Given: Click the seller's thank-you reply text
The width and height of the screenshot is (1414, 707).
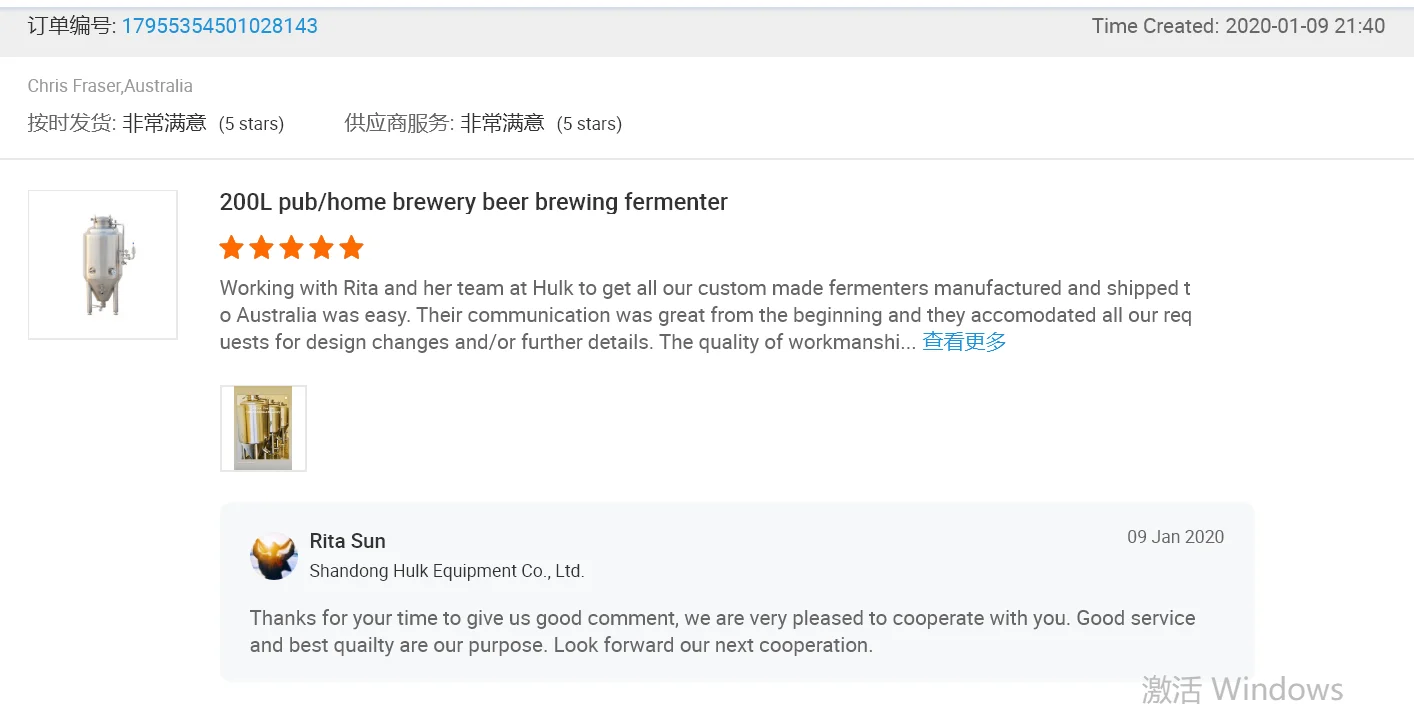Looking at the screenshot, I should pyautogui.click(x=722, y=631).
